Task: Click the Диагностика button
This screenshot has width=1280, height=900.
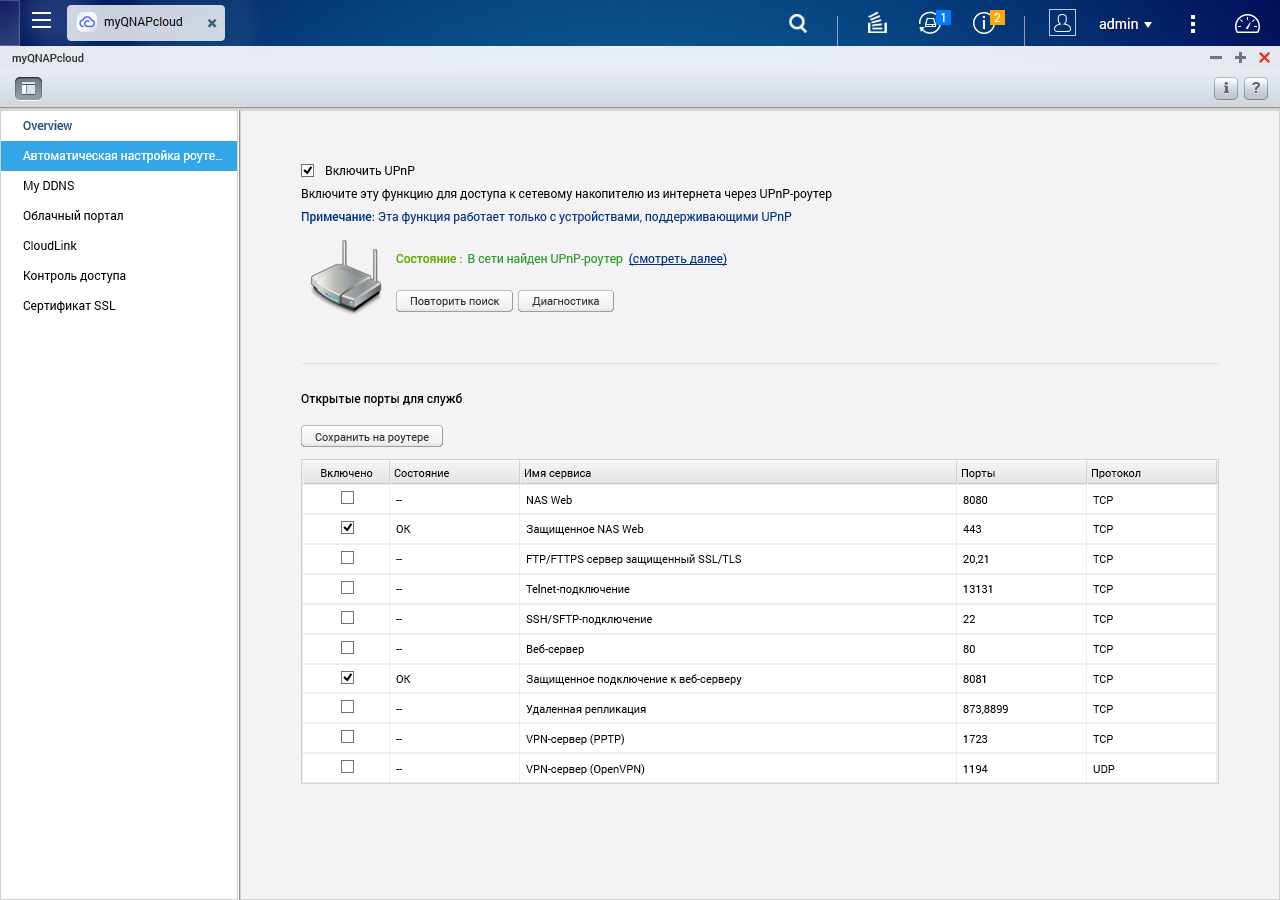Action: point(565,301)
